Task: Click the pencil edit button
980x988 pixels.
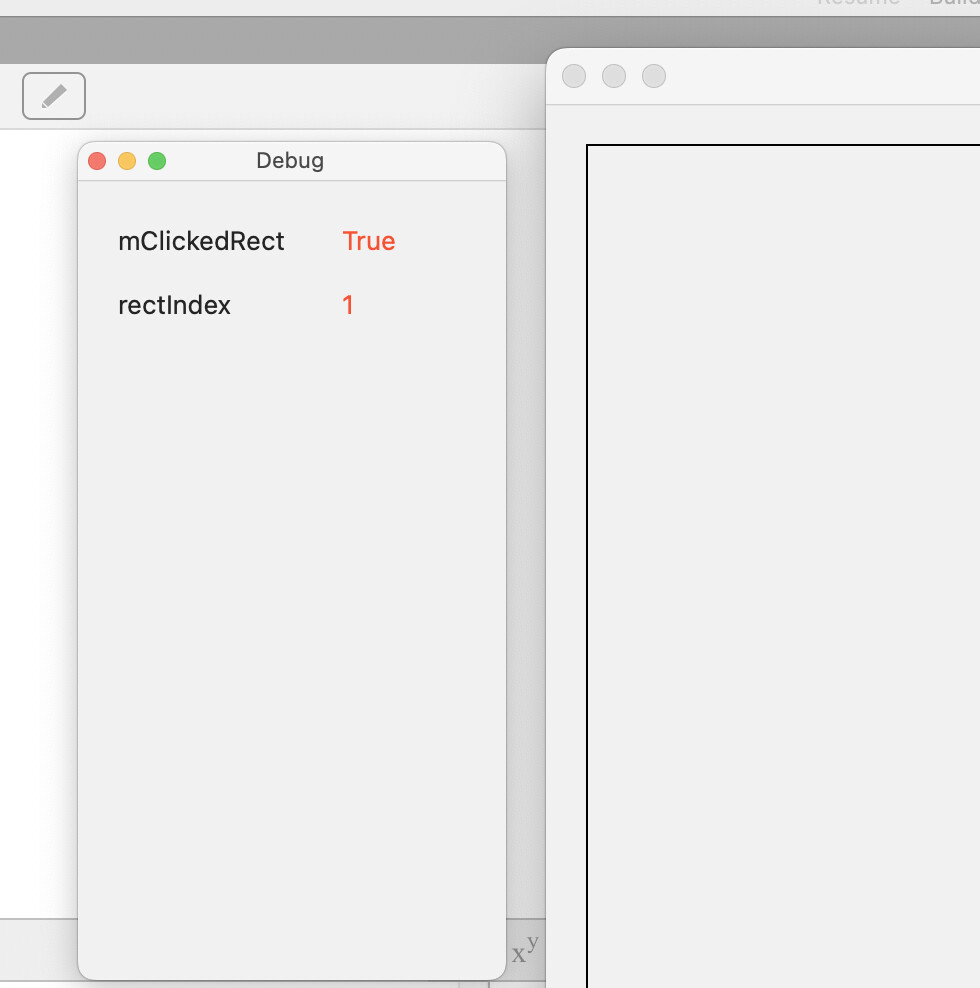Action: [x=54, y=96]
